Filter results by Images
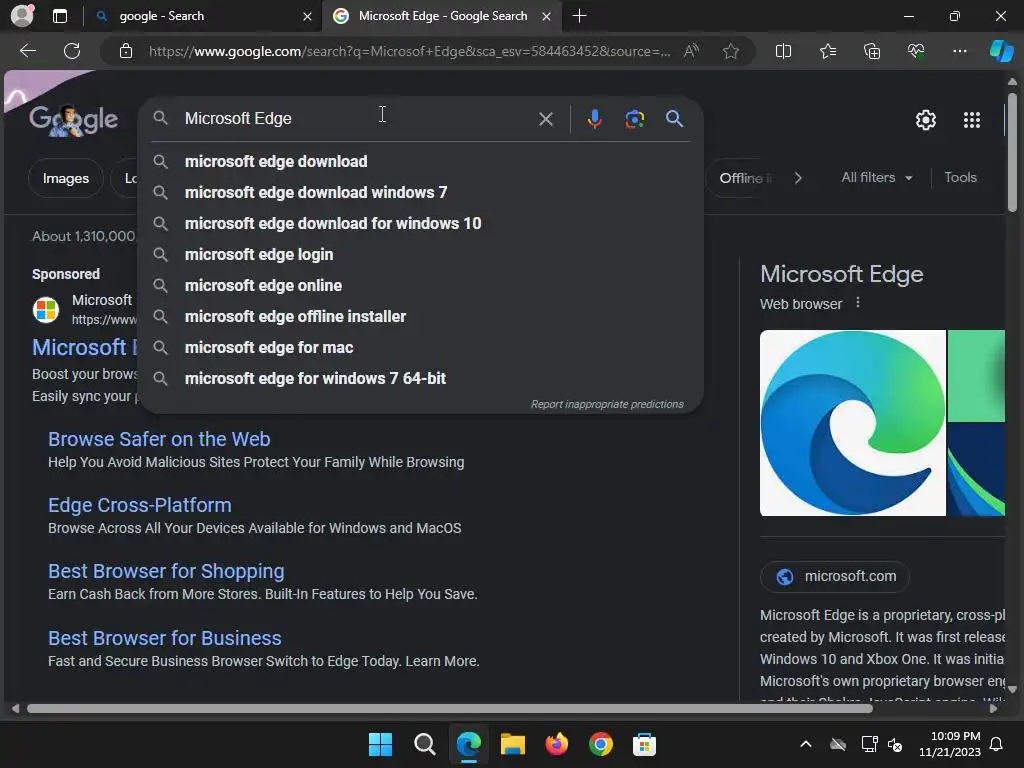 click(65, 178)
